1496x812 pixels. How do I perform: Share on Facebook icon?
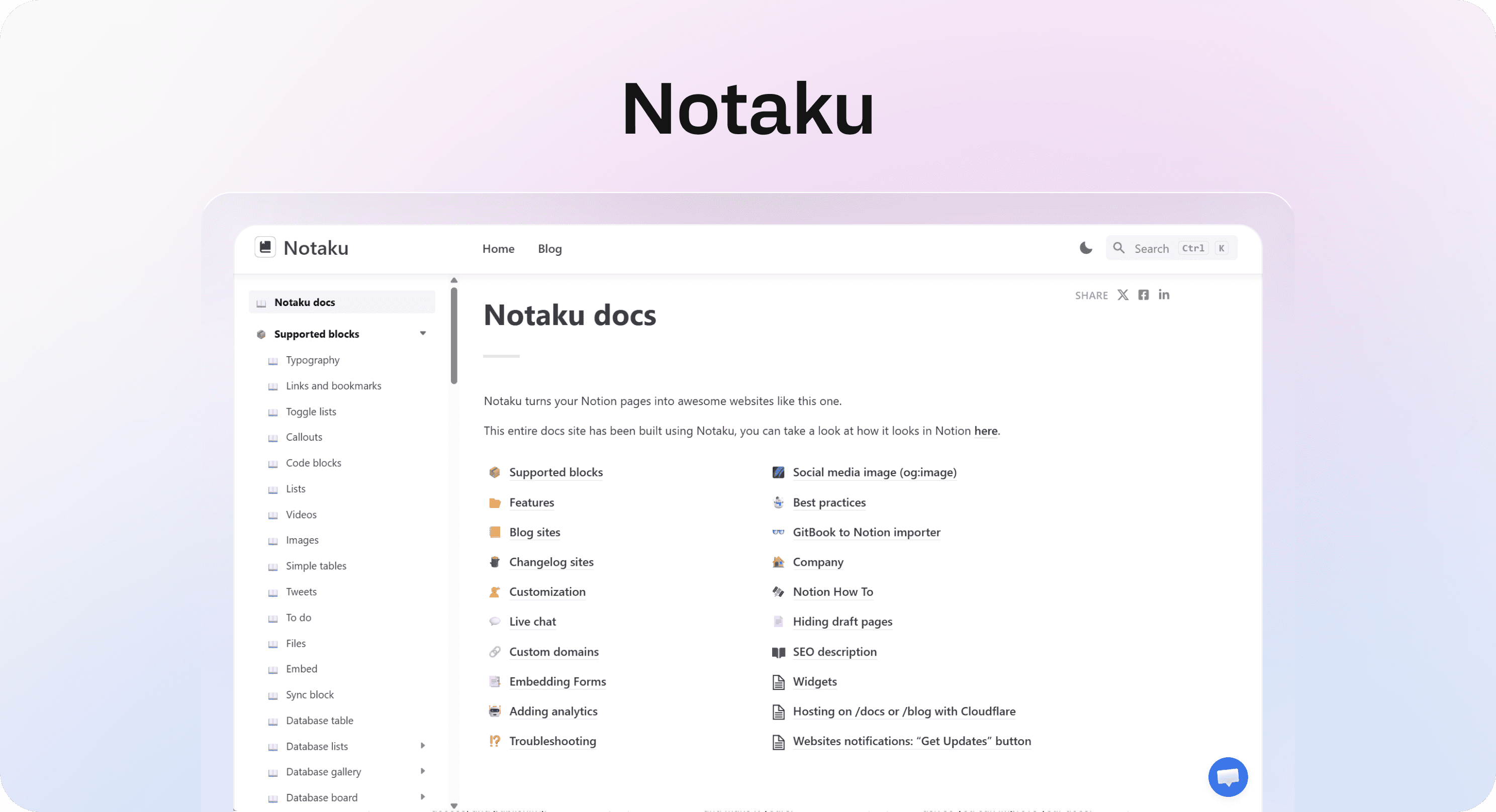click(1143, 295)
